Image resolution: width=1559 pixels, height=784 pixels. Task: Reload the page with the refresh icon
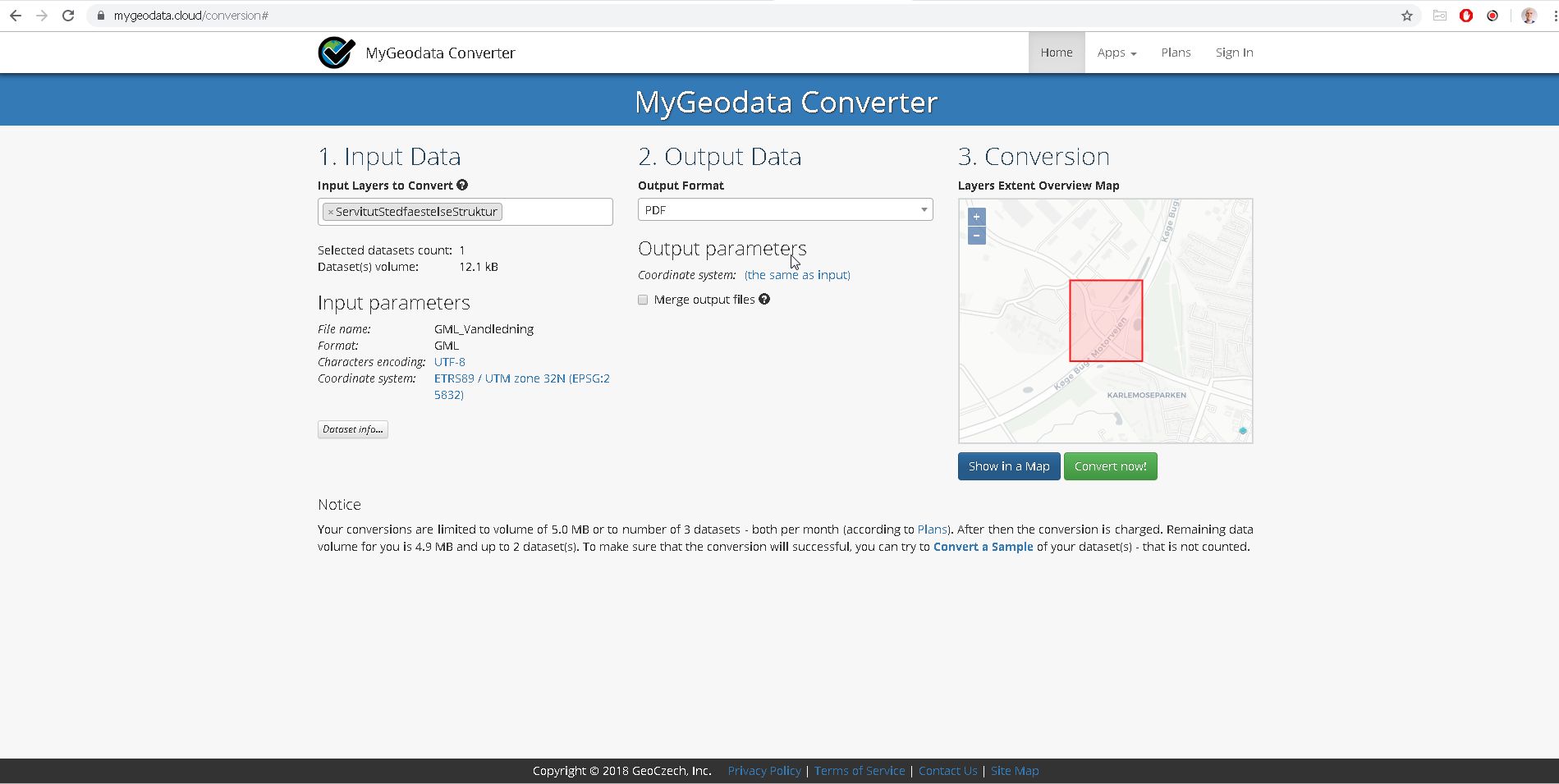pyautogui.click(x=68, y=16)
